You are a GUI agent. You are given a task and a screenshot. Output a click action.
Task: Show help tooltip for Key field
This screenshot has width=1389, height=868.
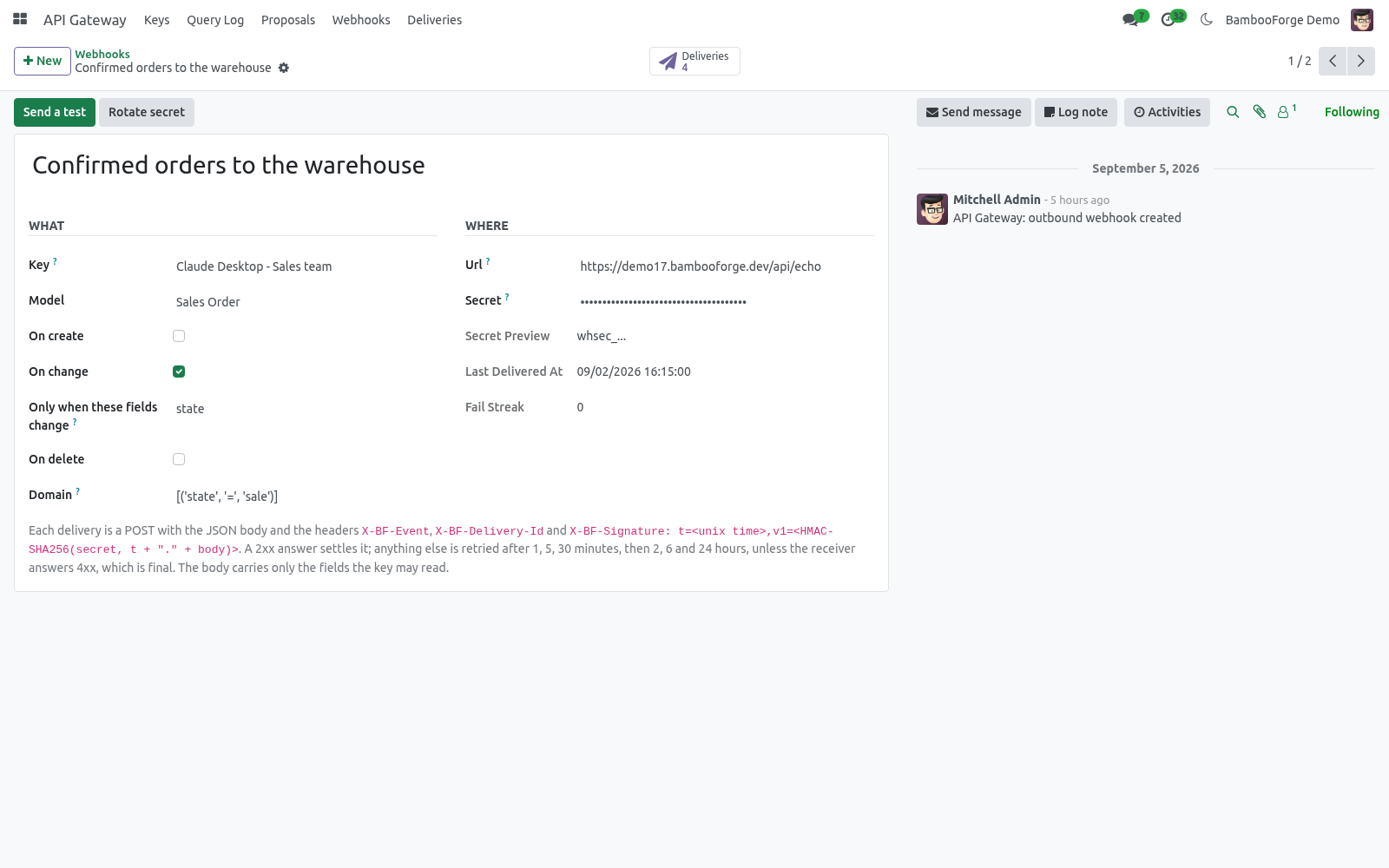pos(55,260)
